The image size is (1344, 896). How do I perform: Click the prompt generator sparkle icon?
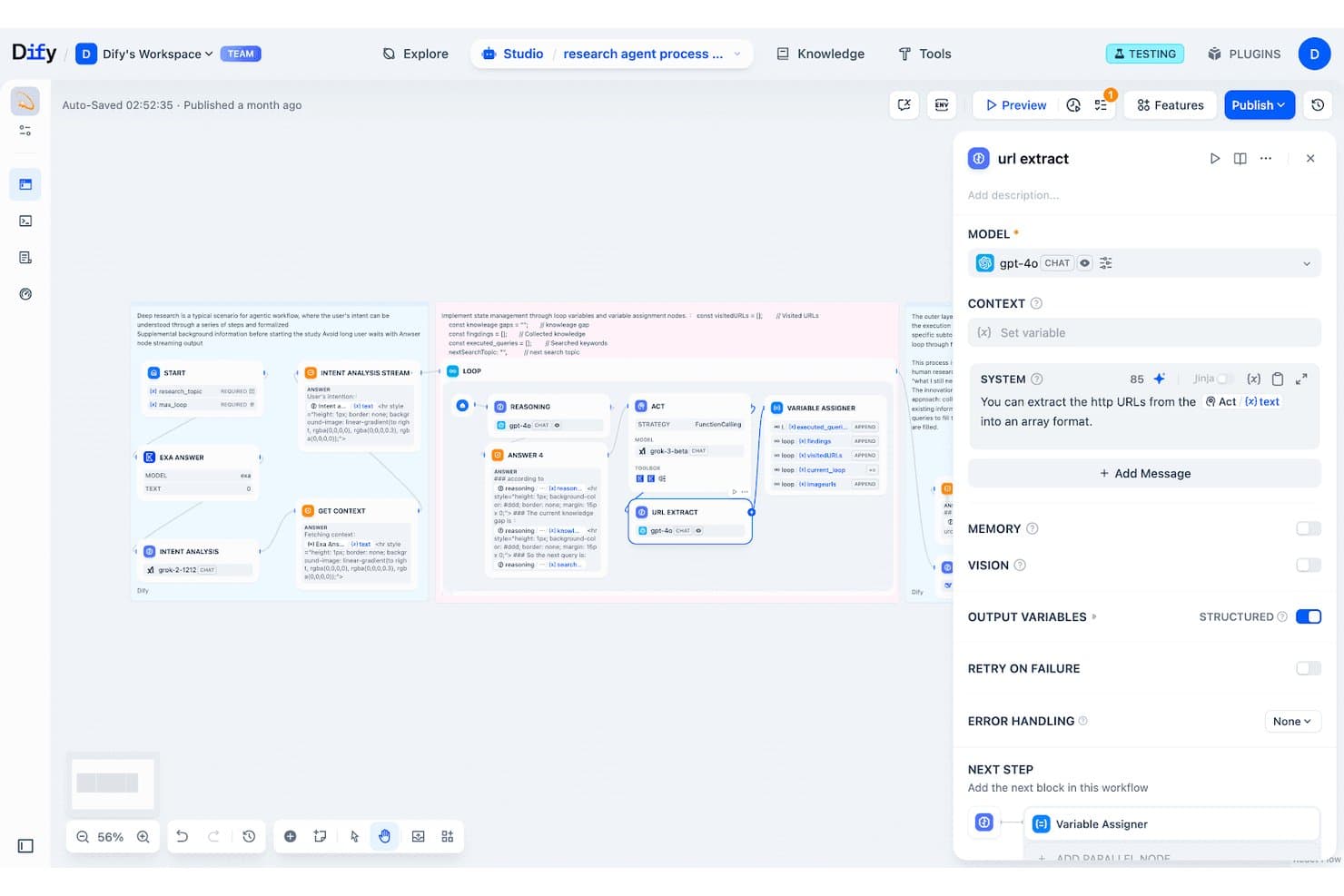[x=1160, y=379]
